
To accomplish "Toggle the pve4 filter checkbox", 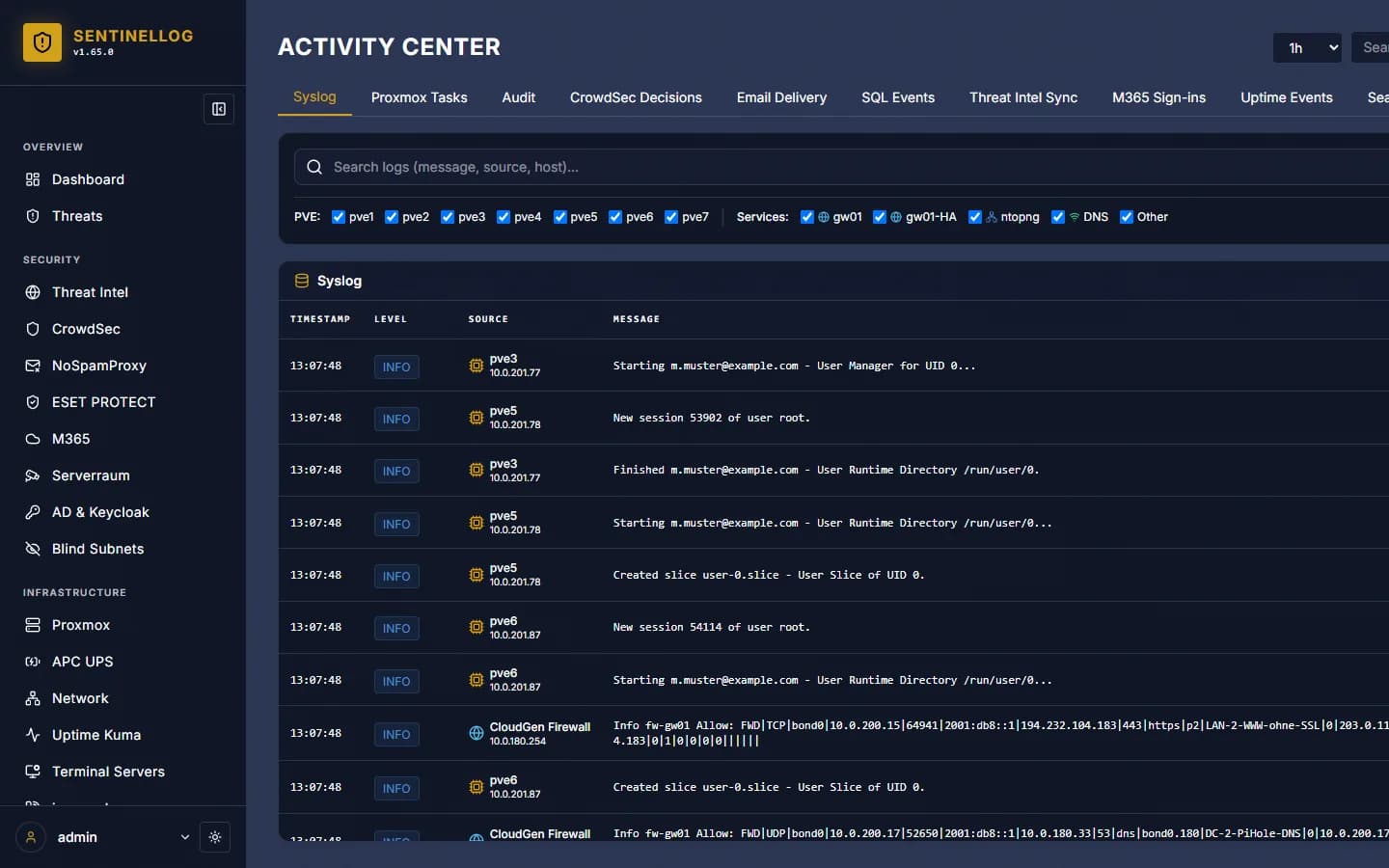I will click(504, 217).
